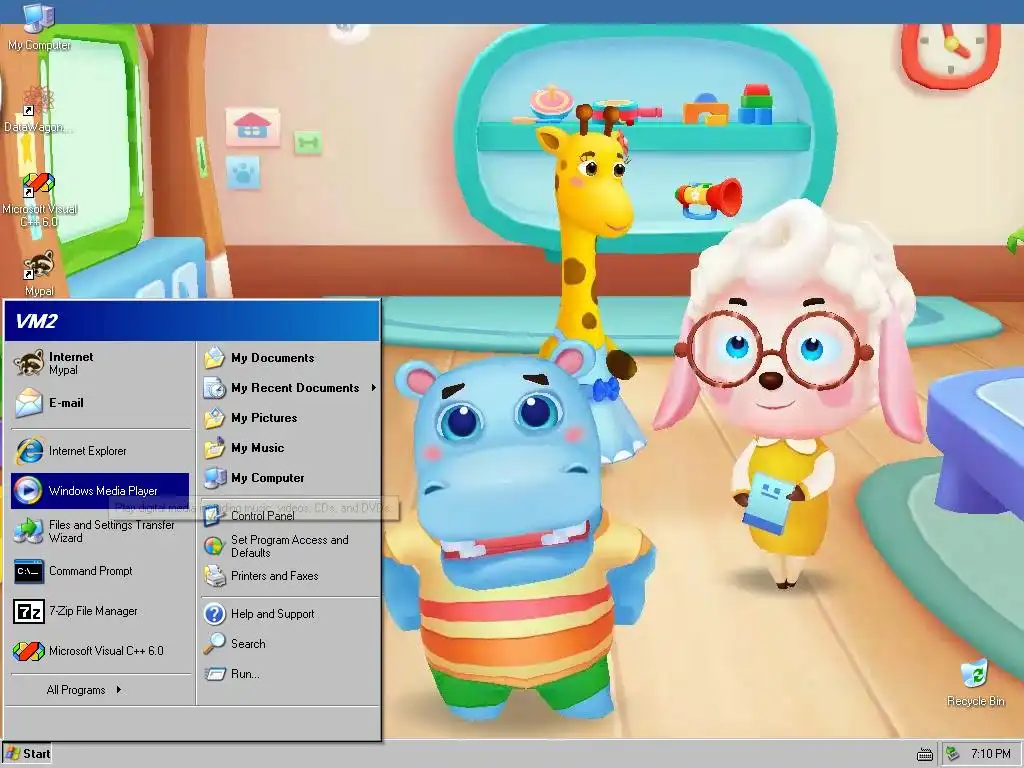This screenshot has height=768, width=1024.
Task: Open the Internet Mypal menu entry
Action: 101,363
